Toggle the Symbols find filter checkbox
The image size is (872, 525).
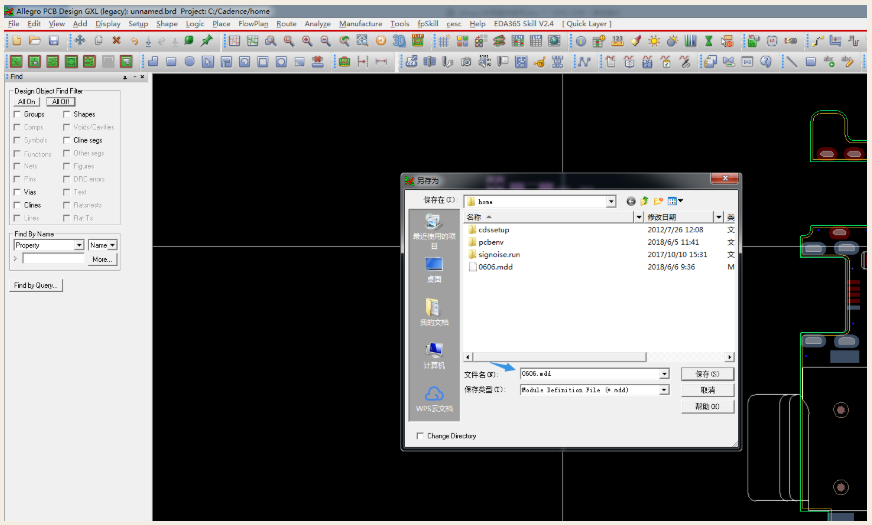click(17, 140)
